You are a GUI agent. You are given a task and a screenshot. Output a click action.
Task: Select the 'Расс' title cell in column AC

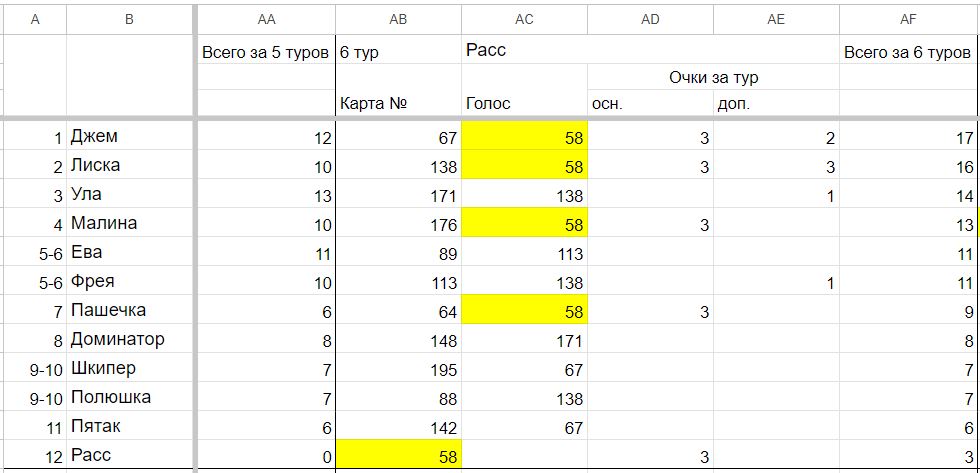tap(524, 50)
